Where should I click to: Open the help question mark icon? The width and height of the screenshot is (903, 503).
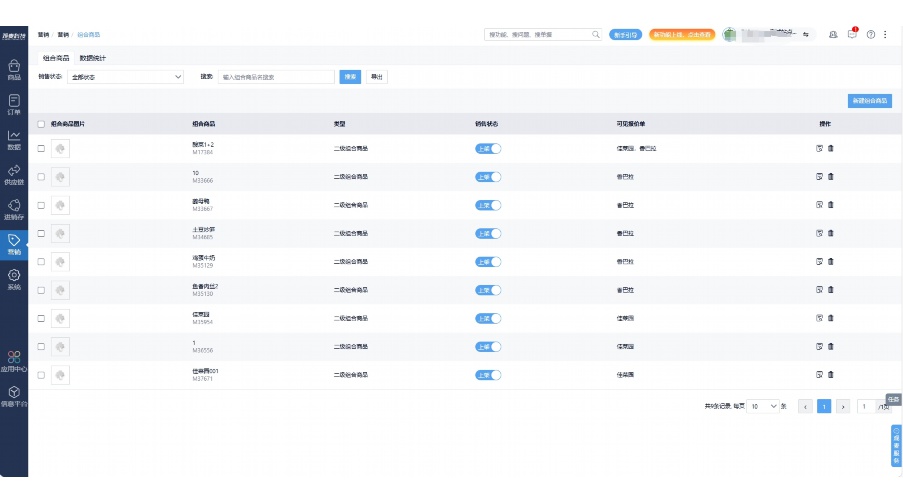[871, 34]
